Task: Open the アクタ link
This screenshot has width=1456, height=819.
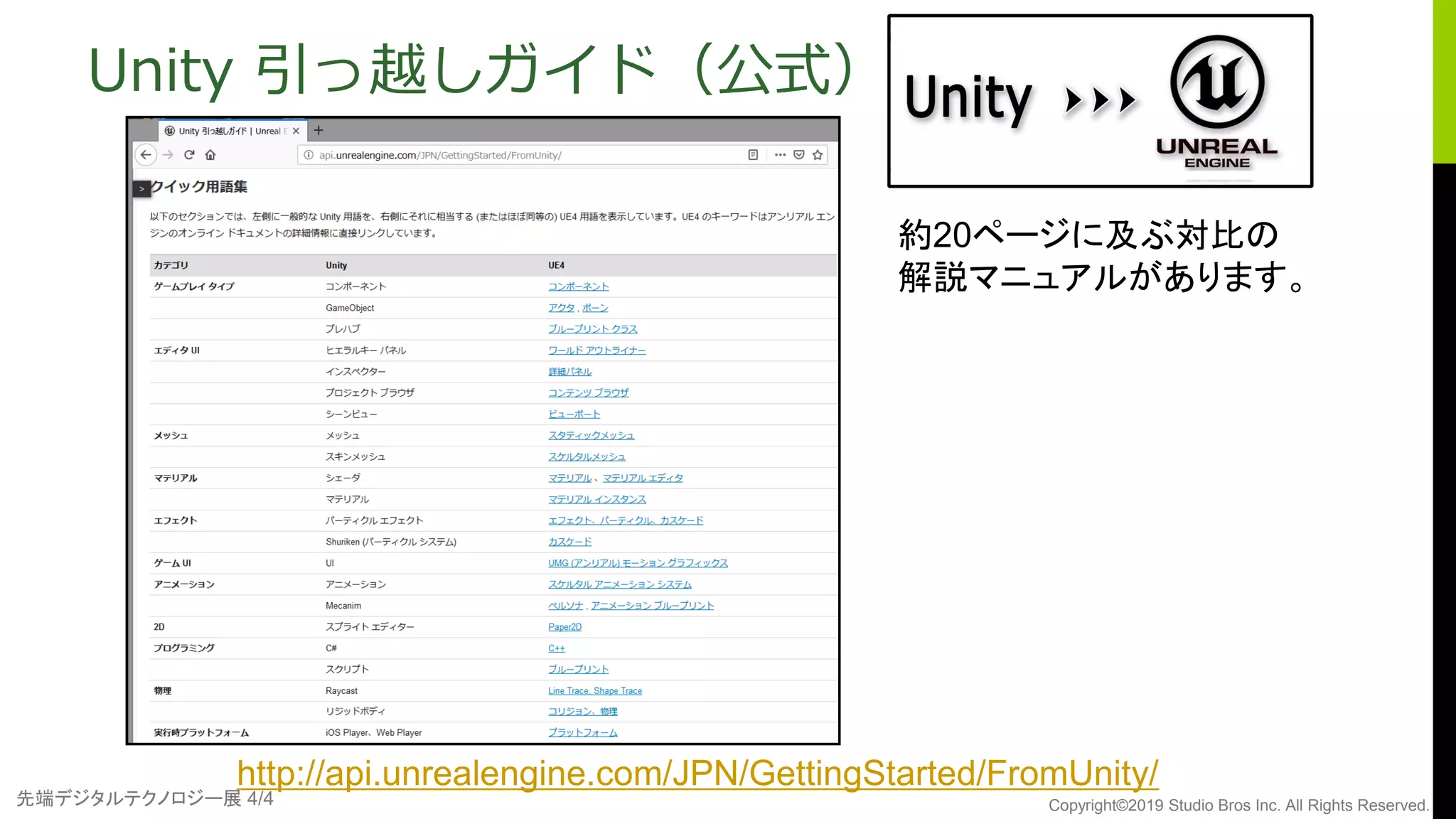Action: point(561,308)
